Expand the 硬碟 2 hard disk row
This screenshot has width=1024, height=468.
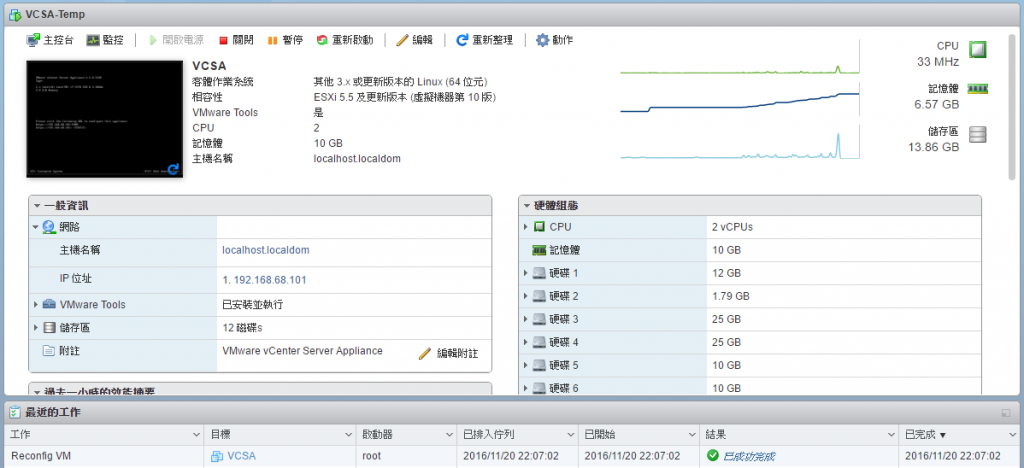[x=526, y=296]
